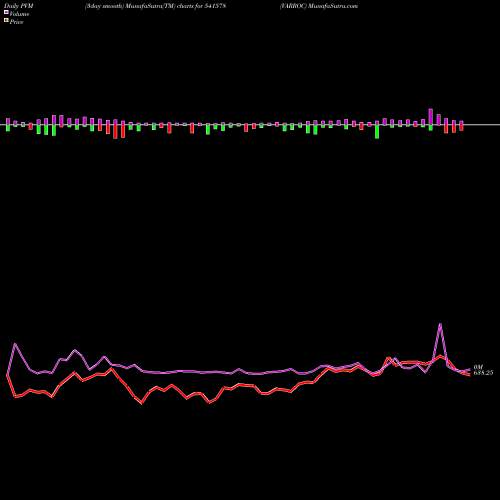Click the '638.25' price value label

483,373
